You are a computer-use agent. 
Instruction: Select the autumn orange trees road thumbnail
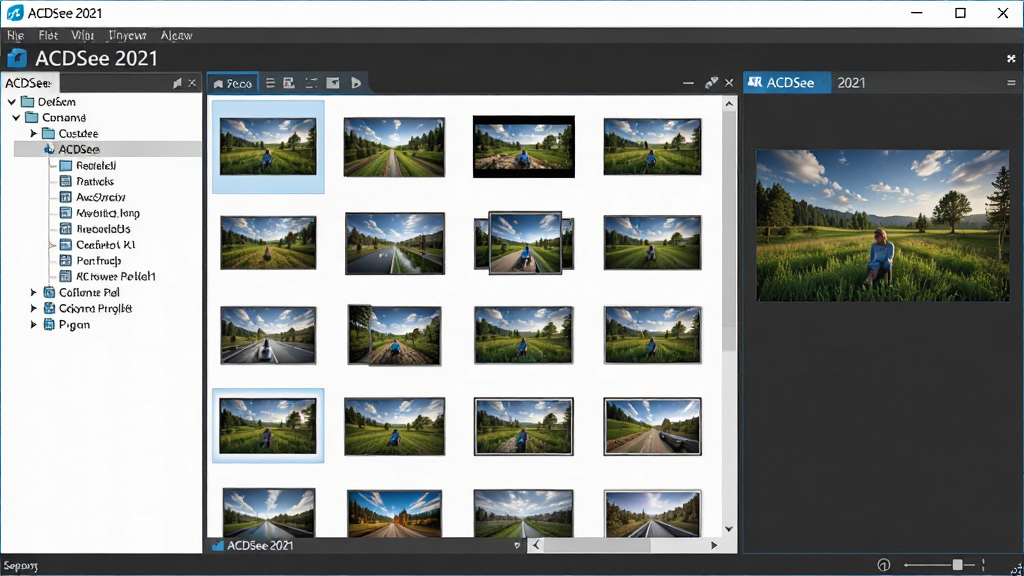(394, 514)
